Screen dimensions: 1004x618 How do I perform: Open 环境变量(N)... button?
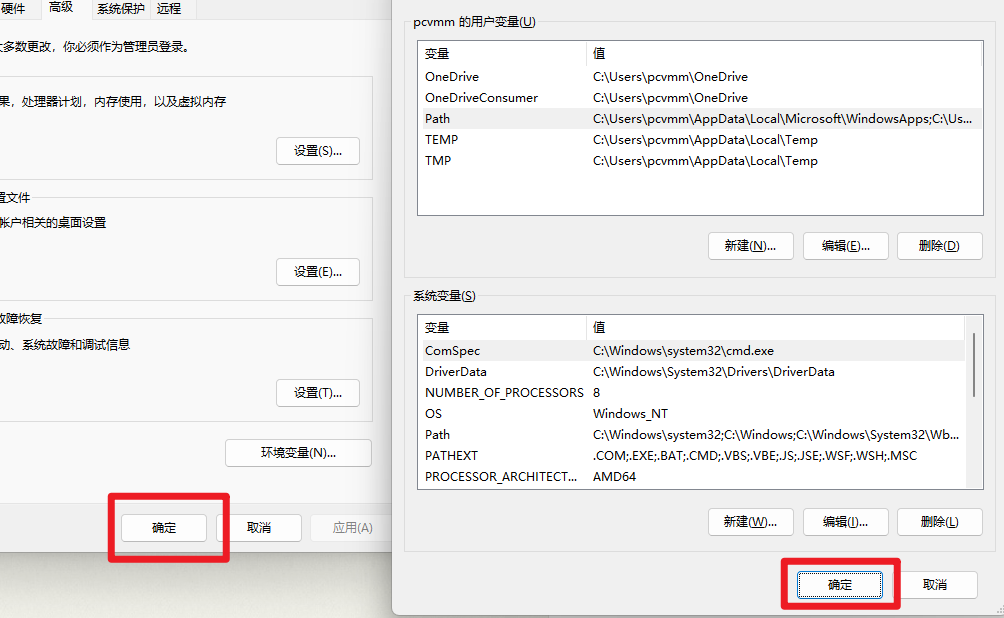pyautogui.click(x=298, y=453)
